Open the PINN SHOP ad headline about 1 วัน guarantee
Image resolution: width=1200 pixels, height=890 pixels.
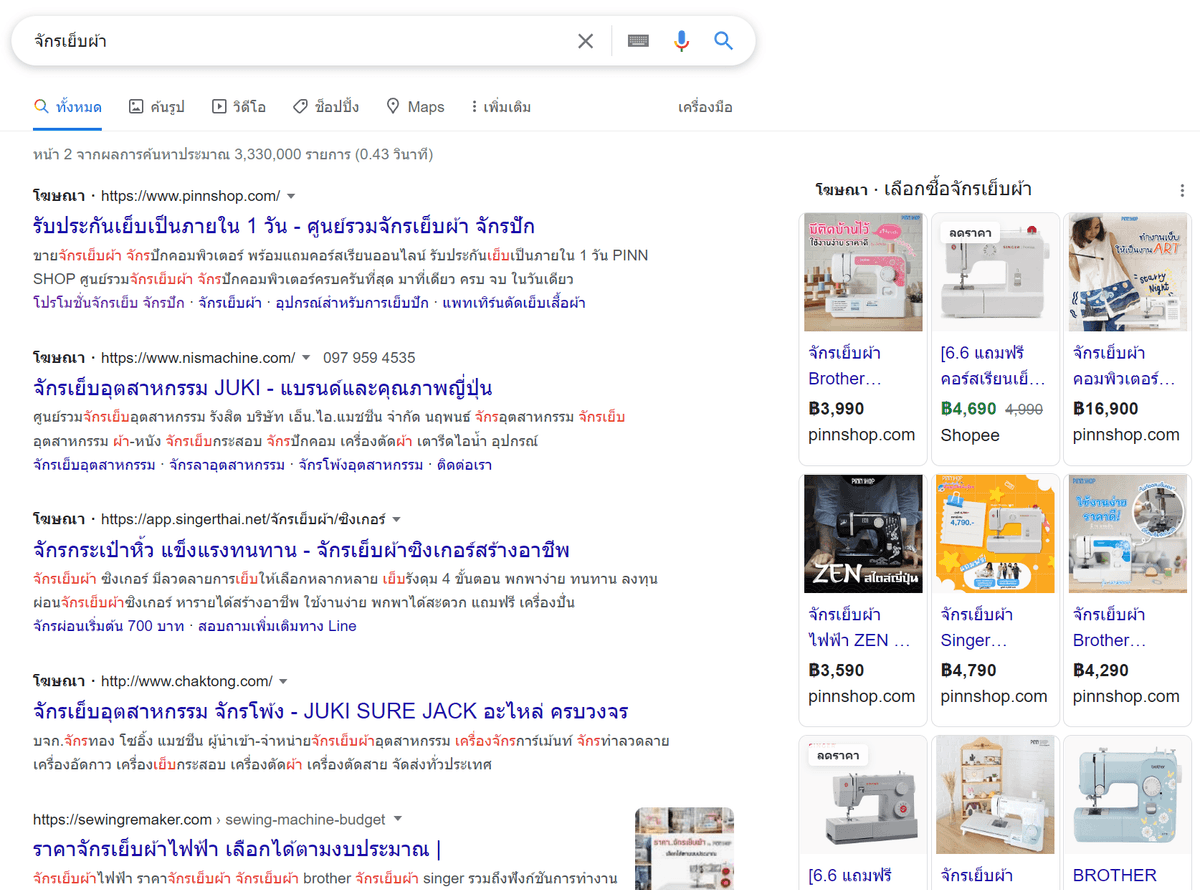284,225
